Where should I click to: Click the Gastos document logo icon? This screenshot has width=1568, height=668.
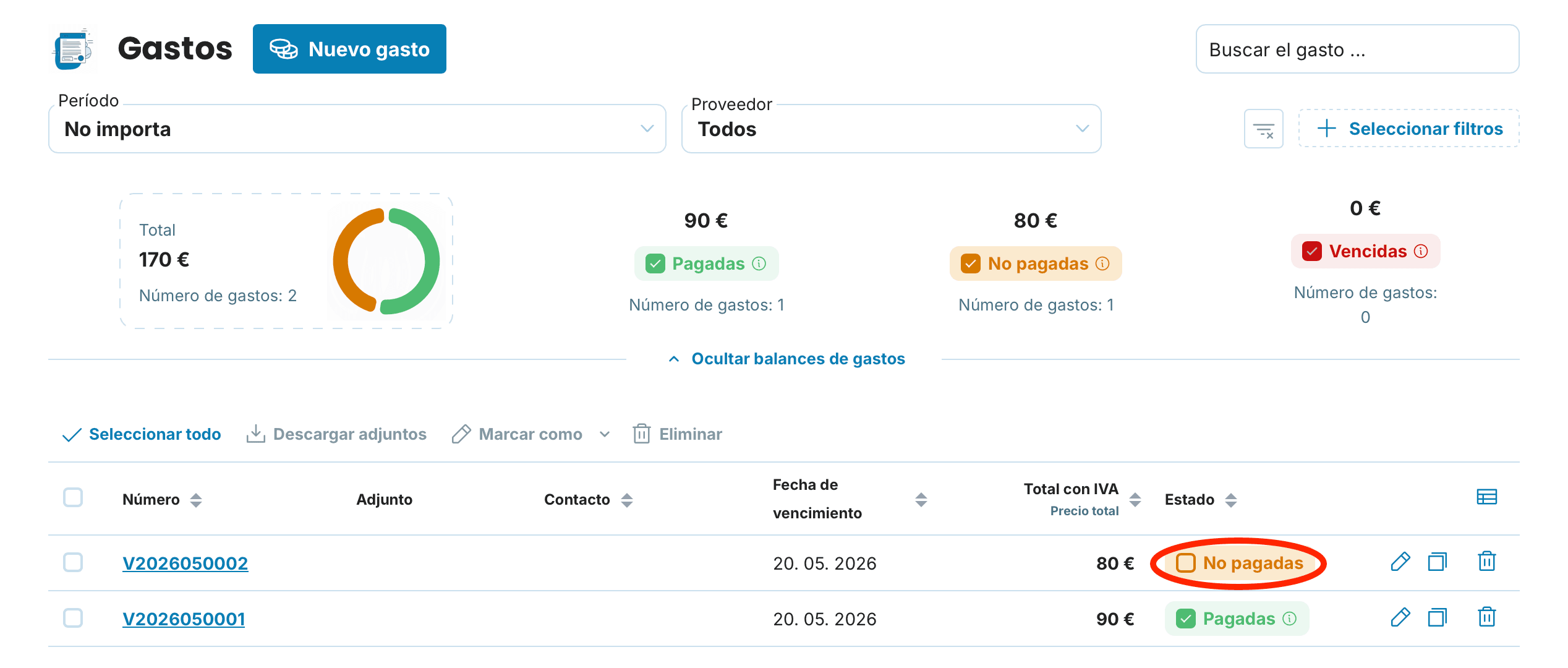pyautogui.click(x=74, y=49)
